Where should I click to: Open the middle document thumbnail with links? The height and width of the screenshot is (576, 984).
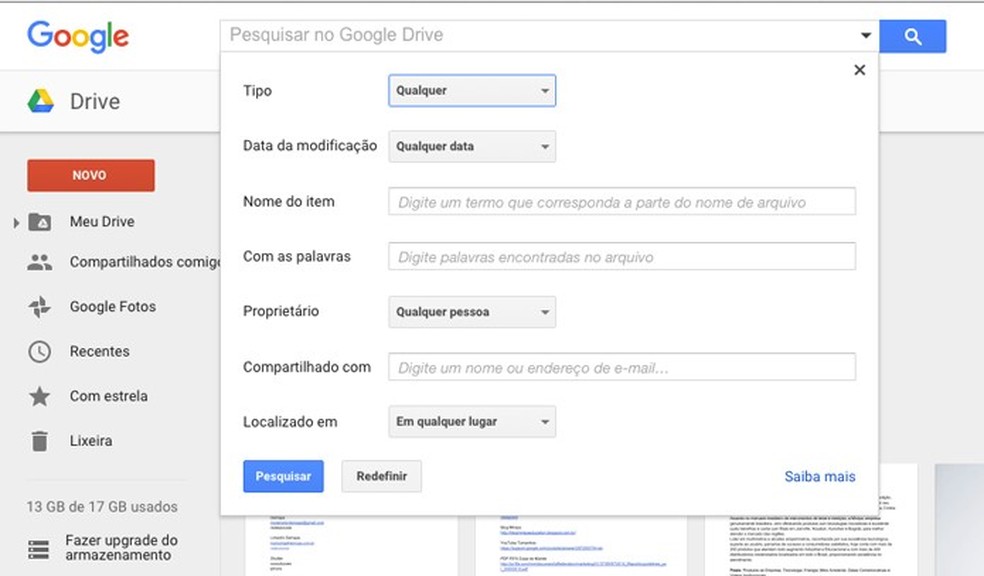[581, 546]
